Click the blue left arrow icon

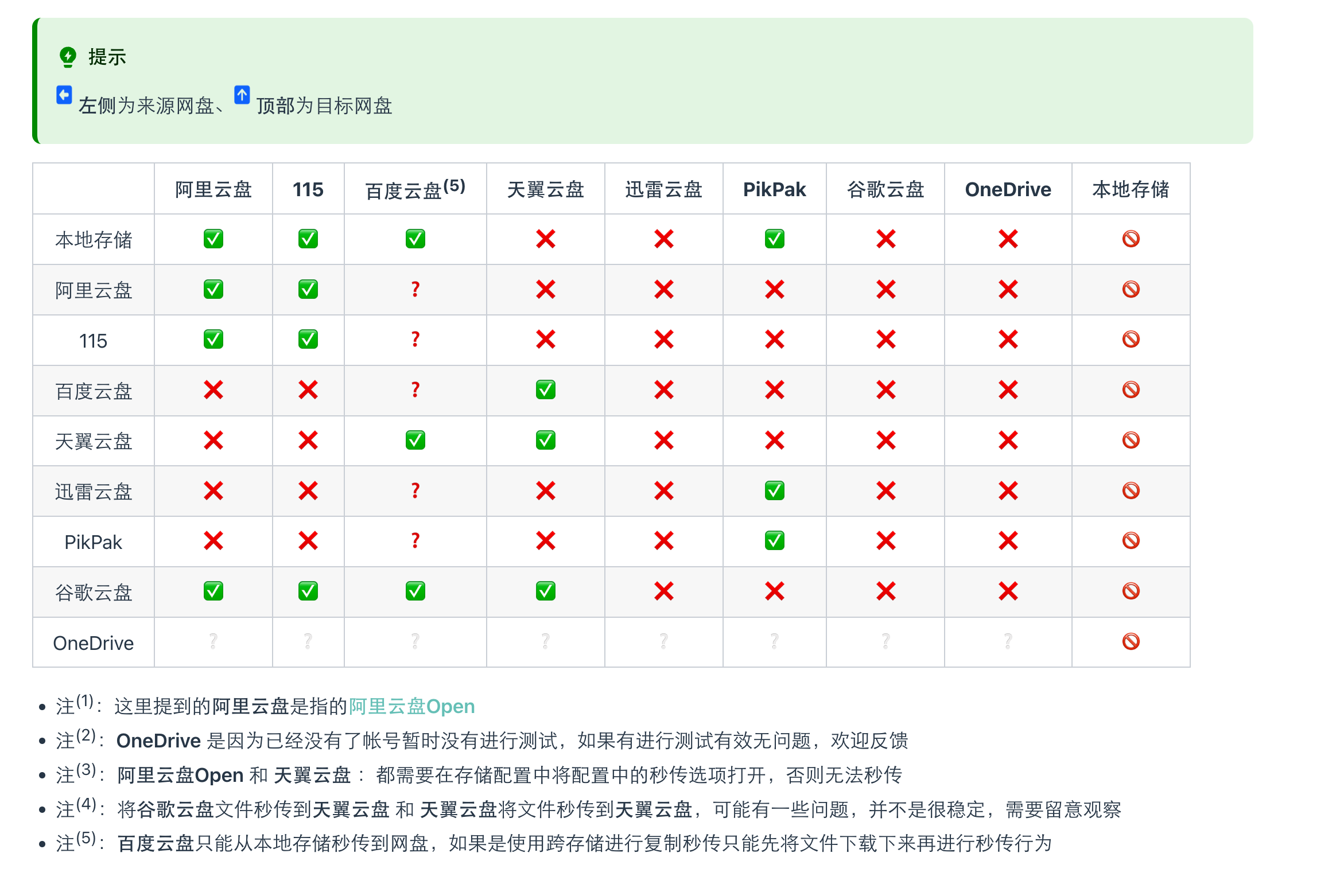click(64, 95)
